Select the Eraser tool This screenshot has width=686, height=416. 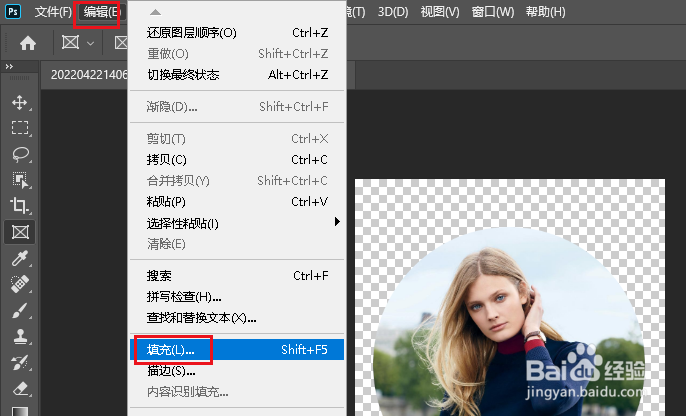pyautogui.click(x=20, y=388)
